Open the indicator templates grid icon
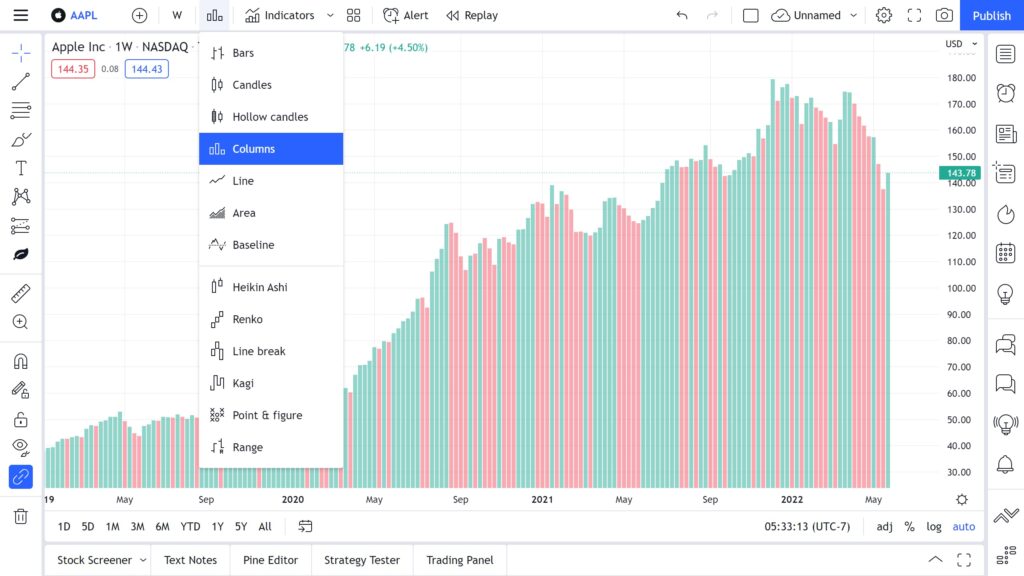Viewport: 1024px width, 576px height. [353, 15]
